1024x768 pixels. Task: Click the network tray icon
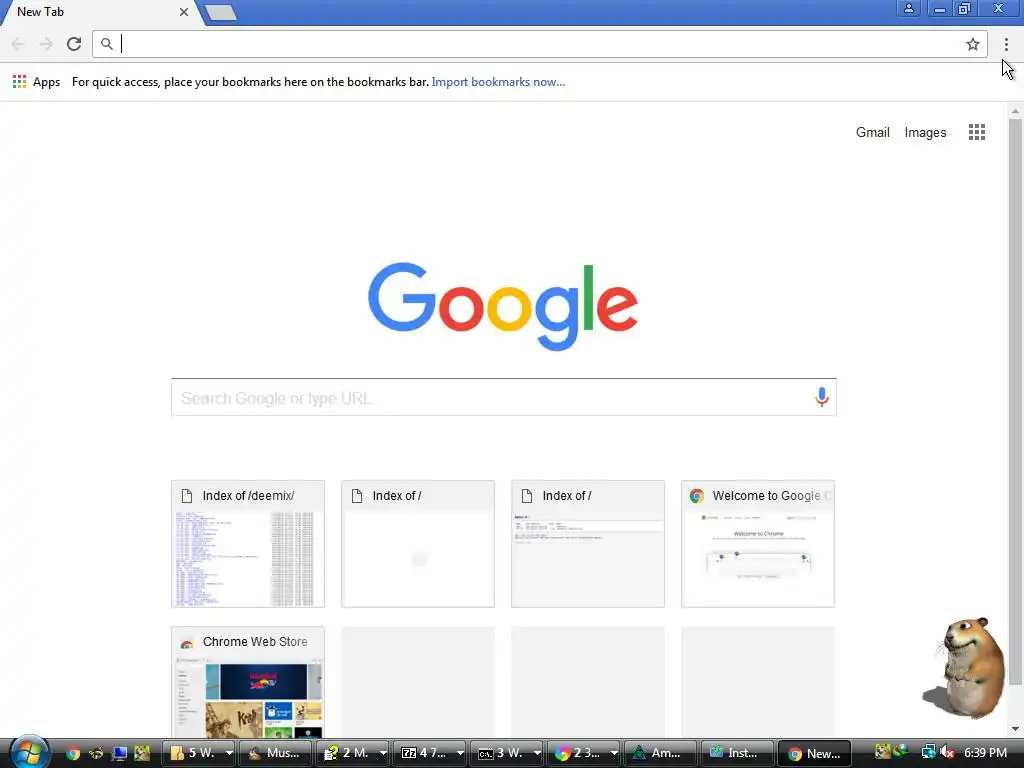tap(928, 752)
